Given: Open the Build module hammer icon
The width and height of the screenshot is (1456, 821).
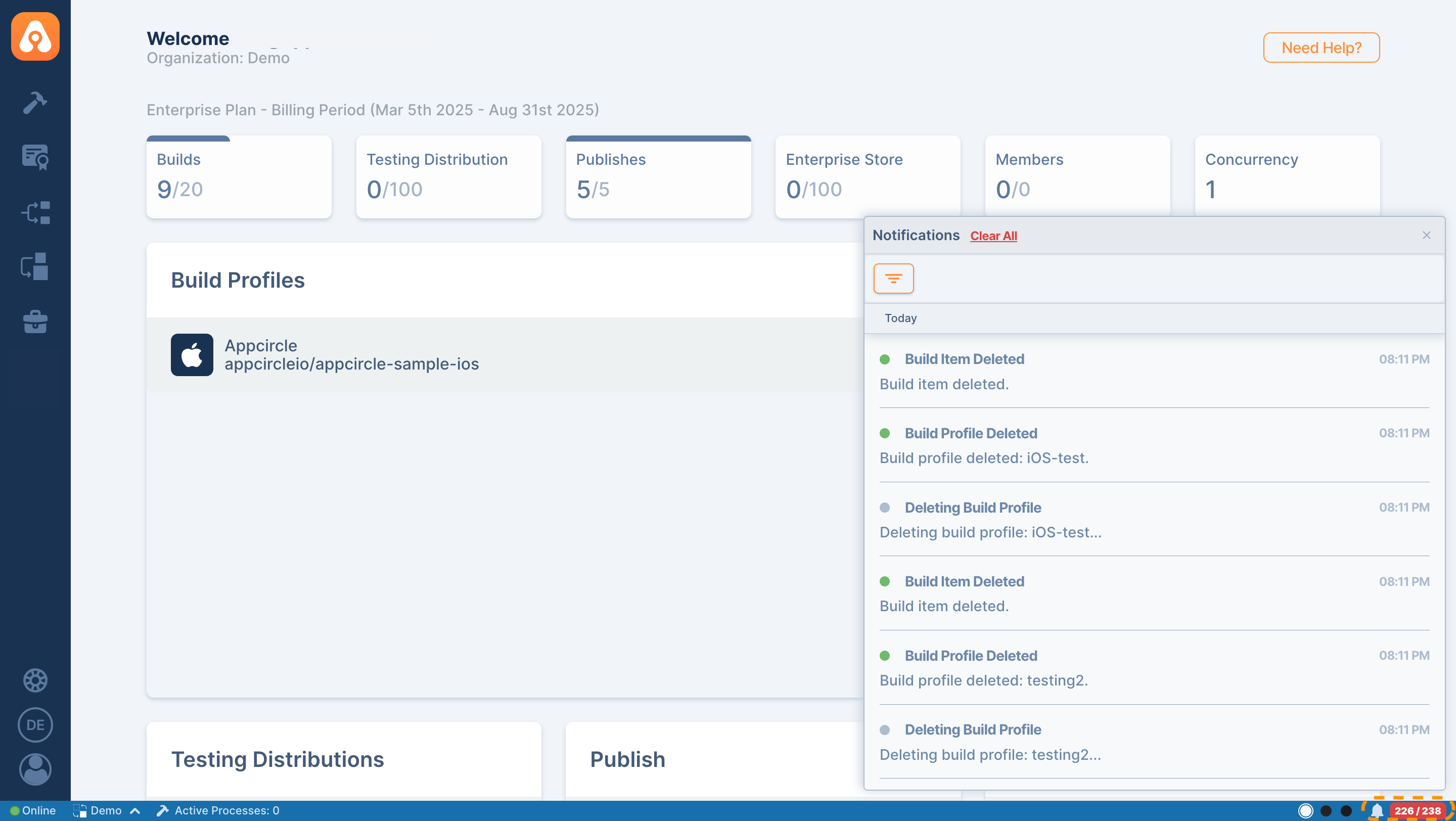Looking at the screenshot, I should [35, 102].
